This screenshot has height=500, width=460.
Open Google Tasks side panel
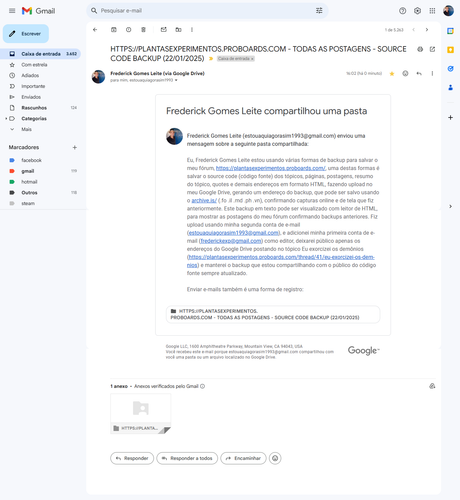coord(450,69)
